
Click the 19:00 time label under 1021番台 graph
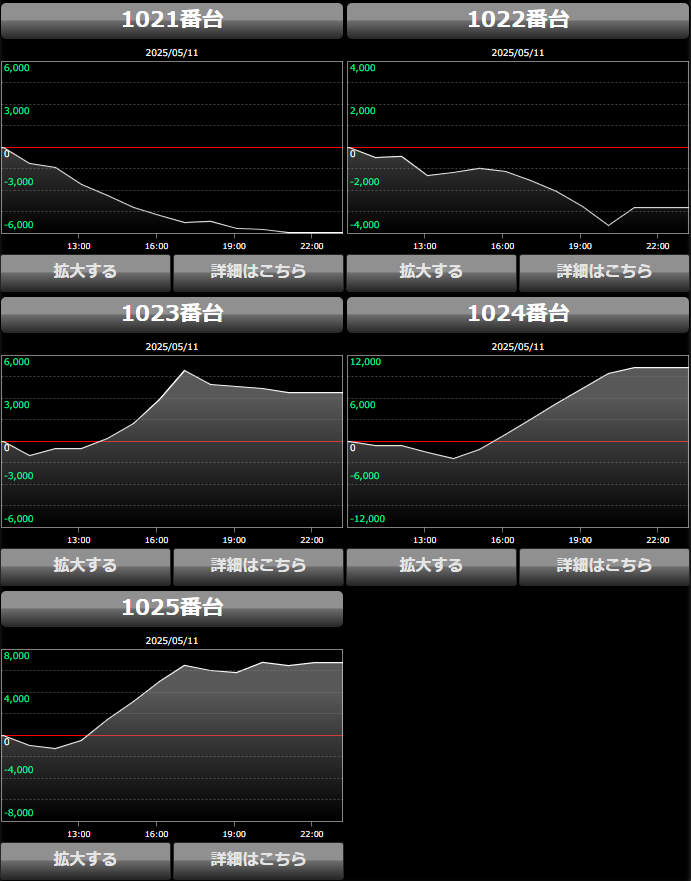coord(234,246)
